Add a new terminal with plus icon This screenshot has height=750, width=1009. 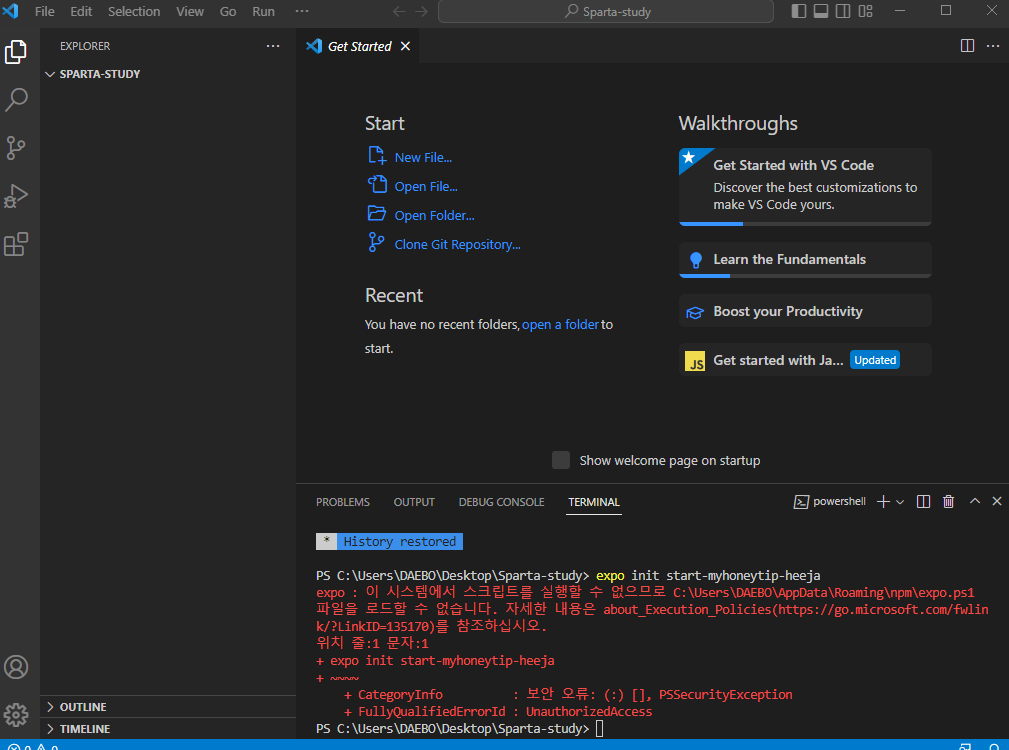click(884, 502)
